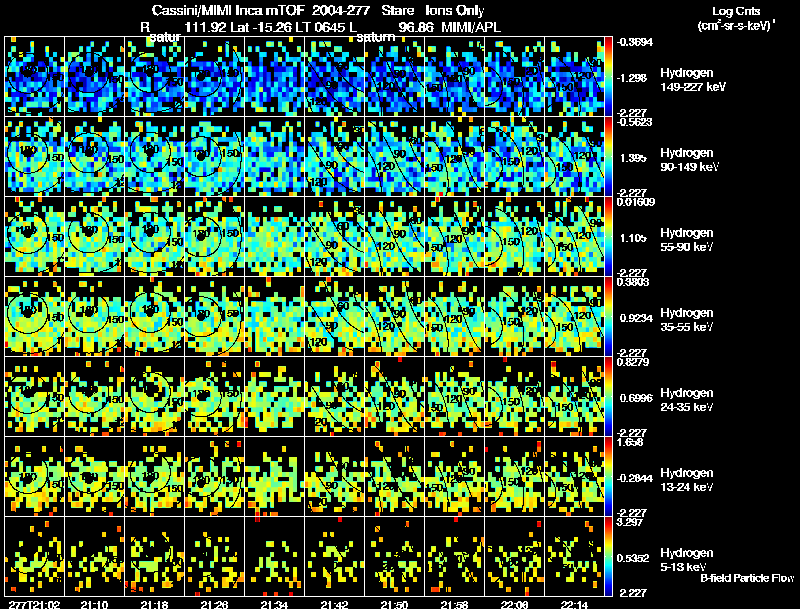Click the '22:06' time axis label
Viewport: 800px width, 609px height.
[514, 604]
